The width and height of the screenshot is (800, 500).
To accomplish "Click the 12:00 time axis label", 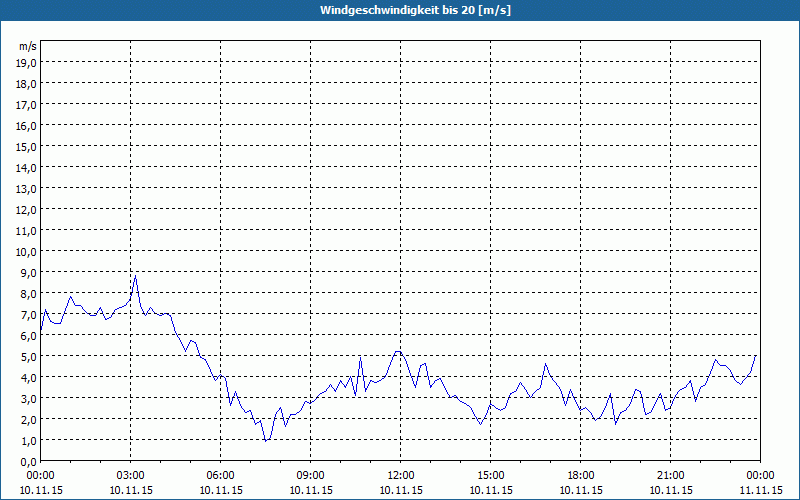I will (x=401, y=476).
